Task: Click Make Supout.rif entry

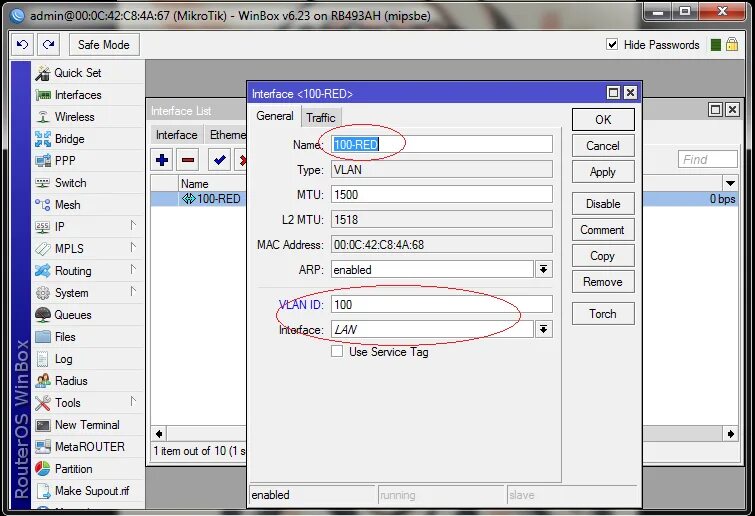Action: coord(89,491)
